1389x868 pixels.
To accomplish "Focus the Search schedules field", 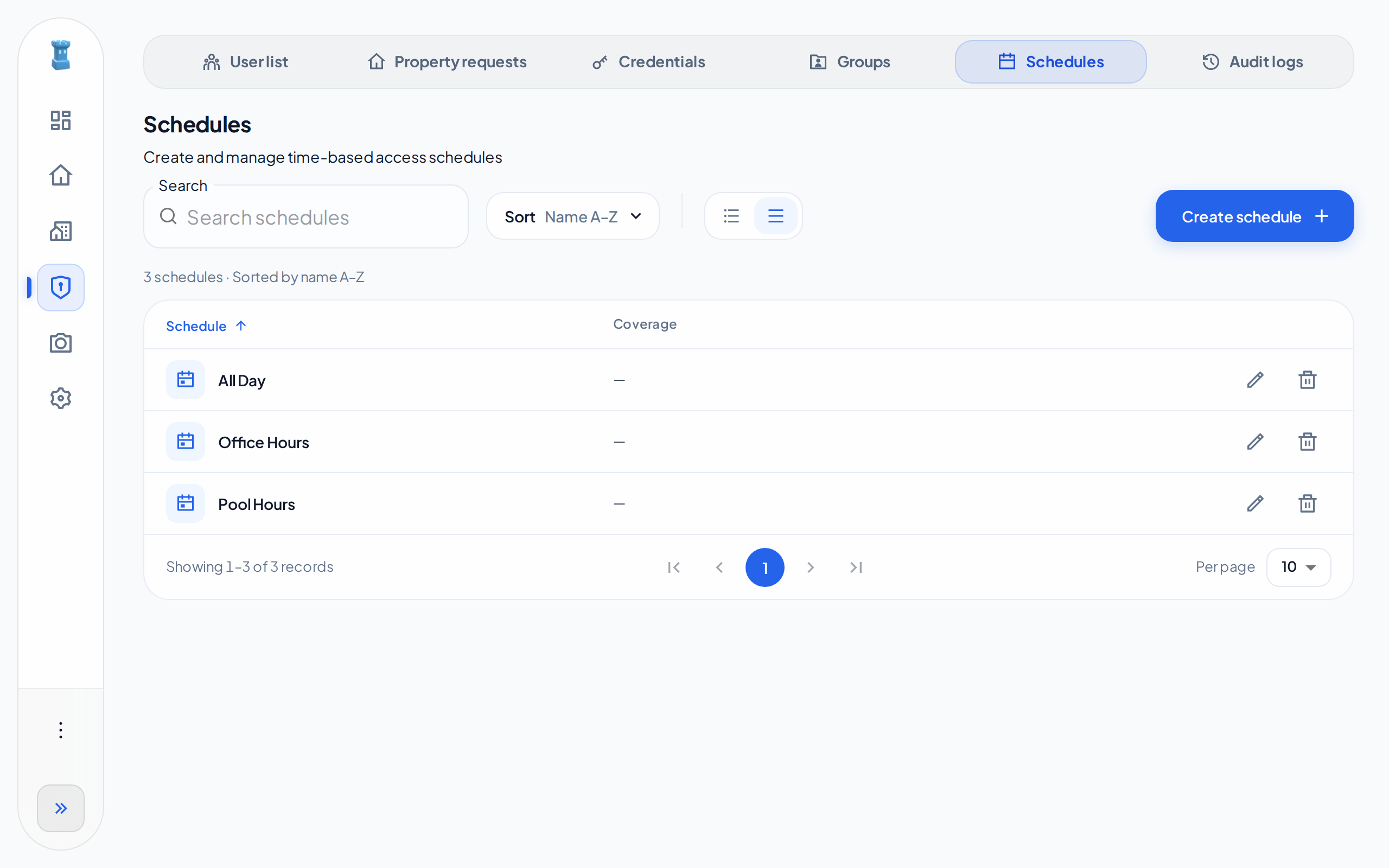I will (x=306, y=217).
